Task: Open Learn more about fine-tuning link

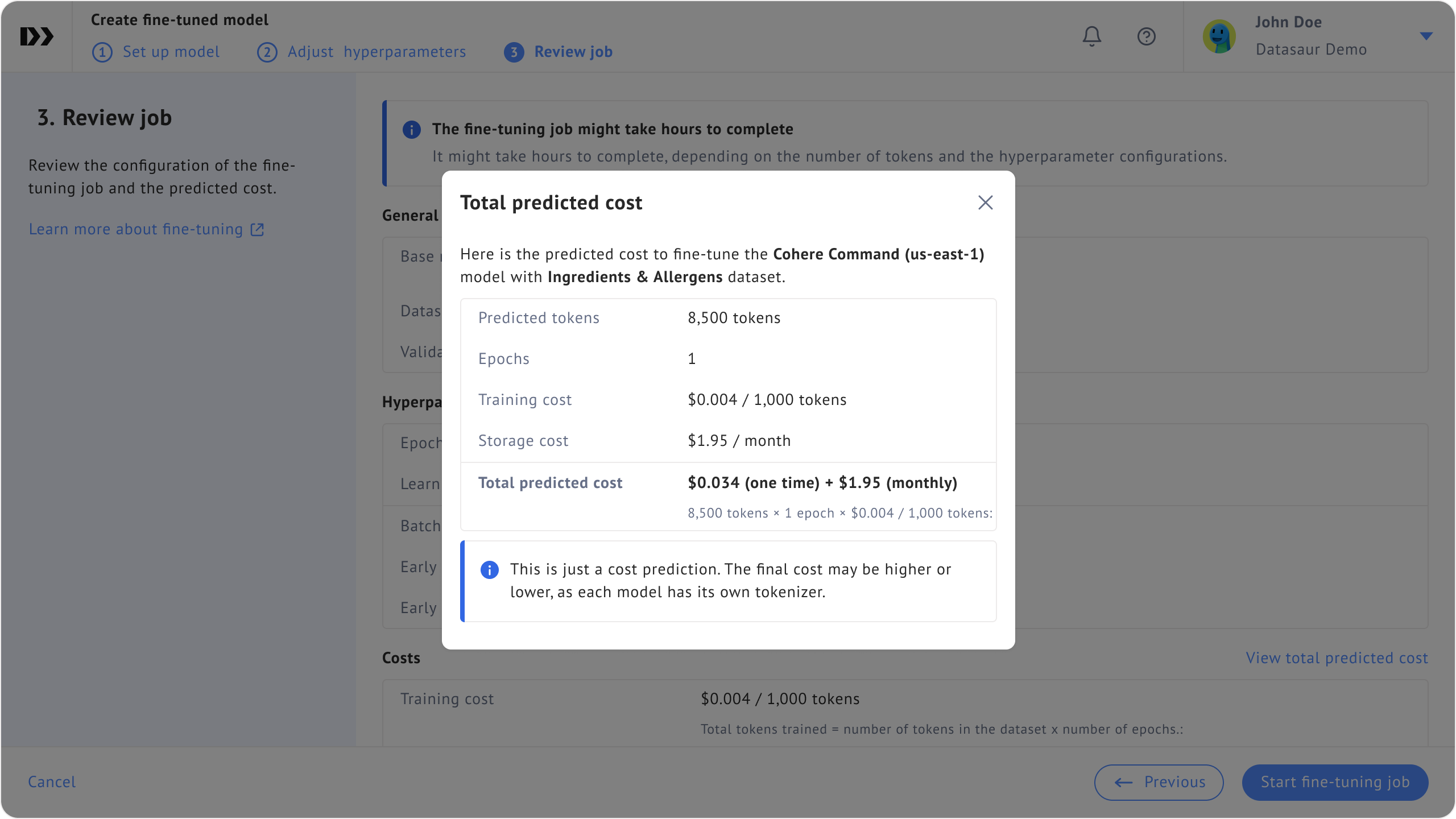Action: (136, 229)
